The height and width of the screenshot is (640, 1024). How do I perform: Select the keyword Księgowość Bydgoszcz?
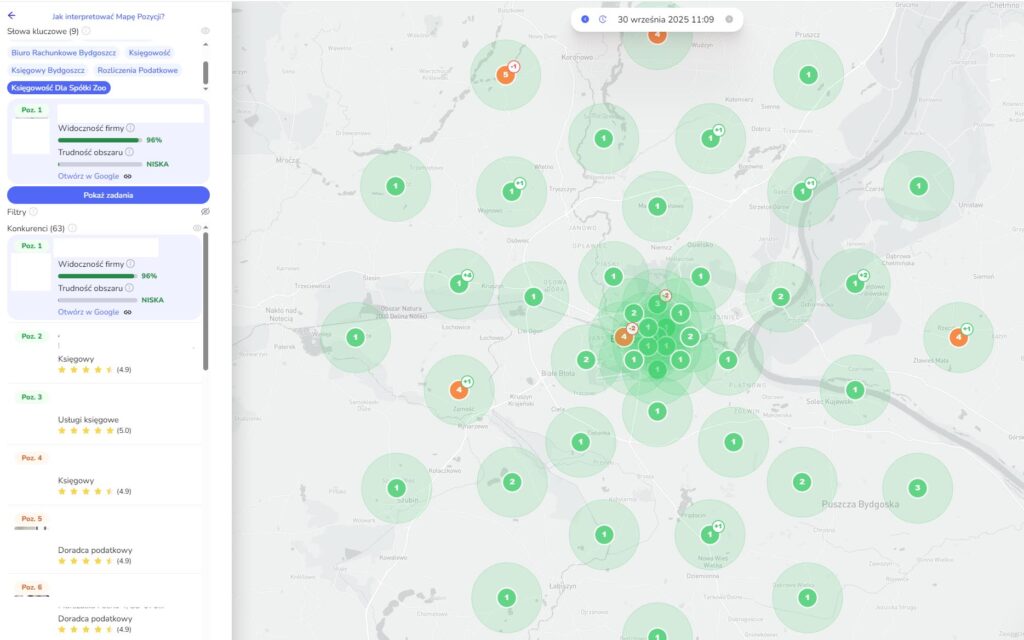(47, 70)
